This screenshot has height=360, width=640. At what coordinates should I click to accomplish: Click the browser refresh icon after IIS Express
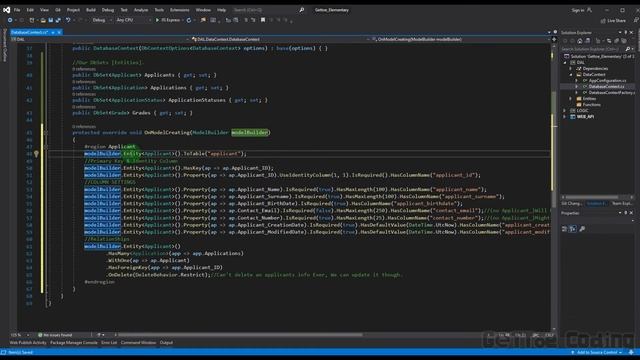point(189,20)
